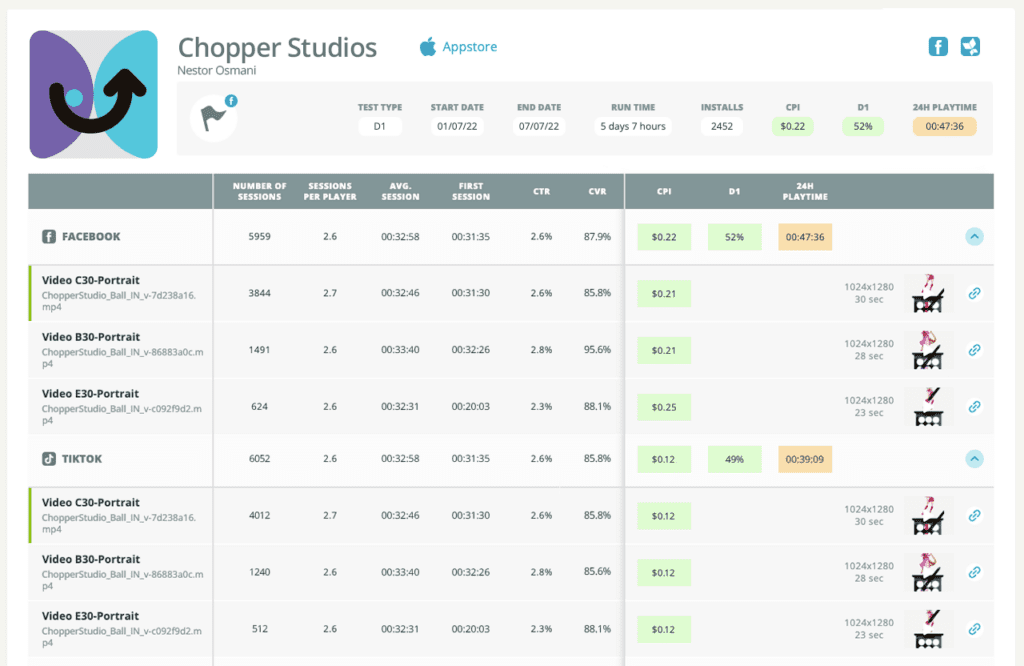Click thumbnail of TikTok Video B30-Portrait

tap(928, 572)
